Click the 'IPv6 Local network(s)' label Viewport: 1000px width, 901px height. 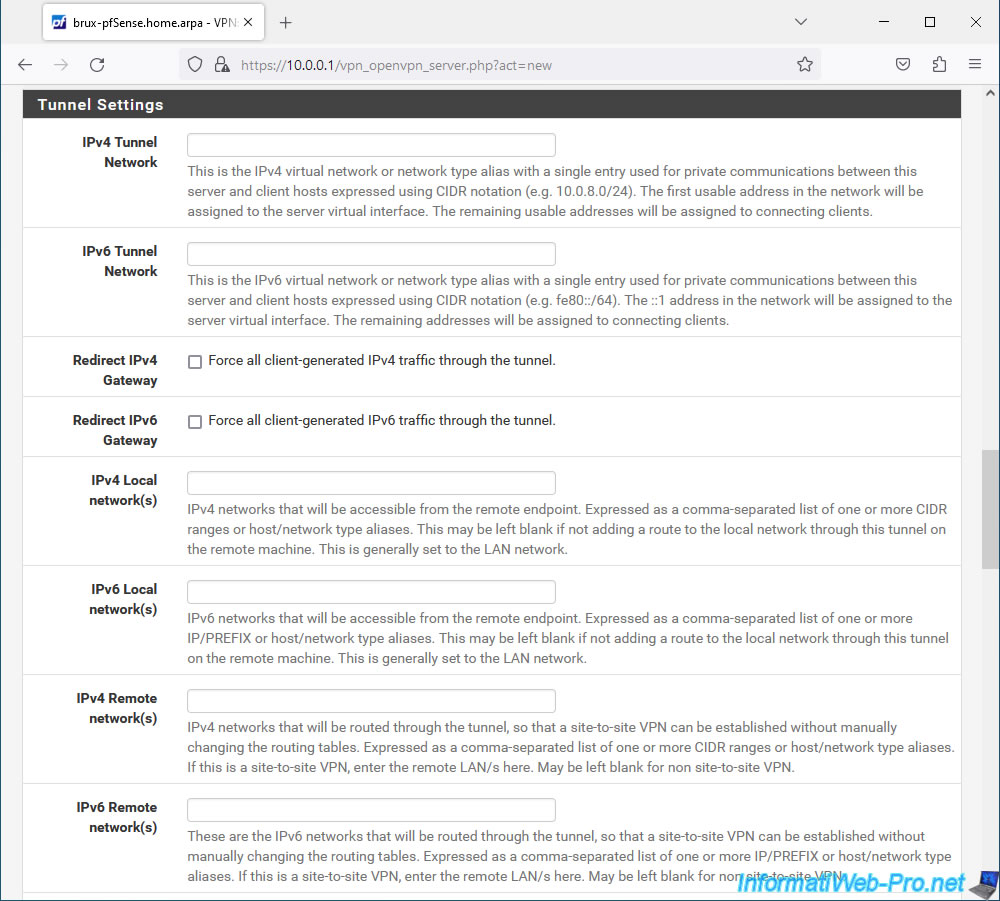coord(123,599)
